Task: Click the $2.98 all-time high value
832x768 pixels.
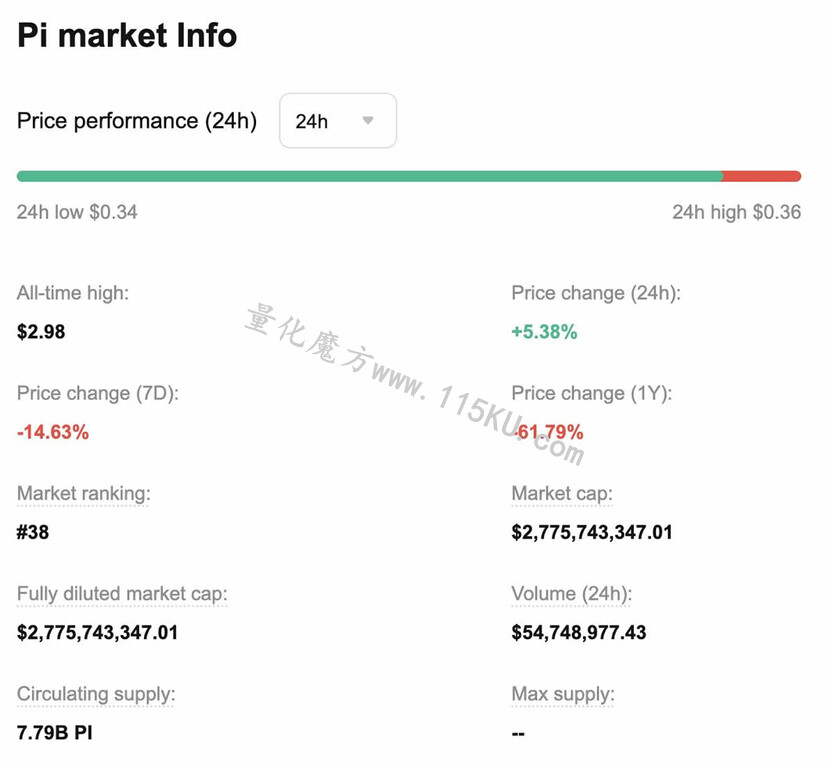Action: pyautogui.click(x=41, y=332)
